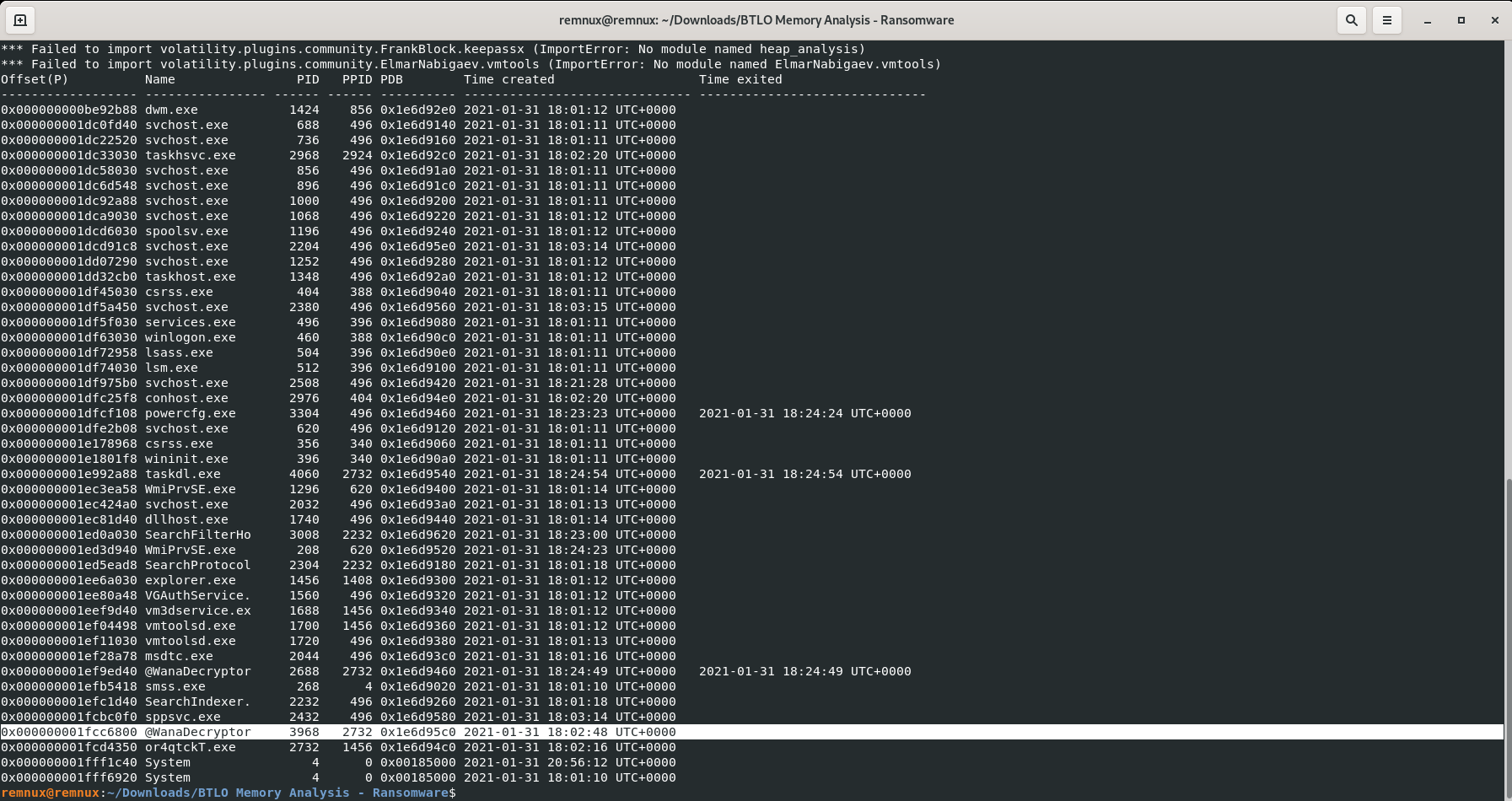Click the Time exited column header
The height and width of the screenshot is (801, 1512).
(740, 79)
